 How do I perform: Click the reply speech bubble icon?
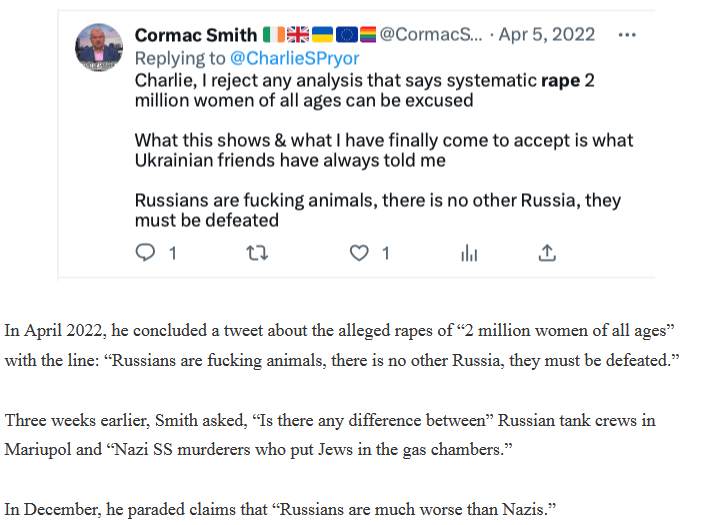click(x=145, y=253)
